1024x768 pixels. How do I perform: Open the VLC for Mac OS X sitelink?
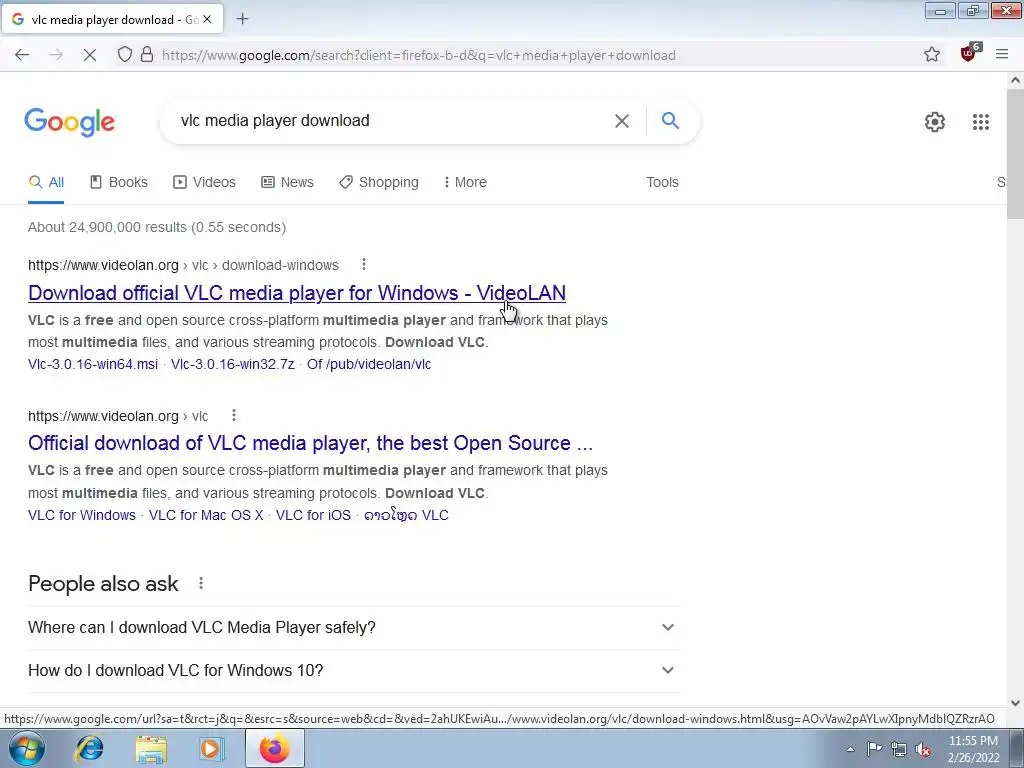[x=206, y=515]
